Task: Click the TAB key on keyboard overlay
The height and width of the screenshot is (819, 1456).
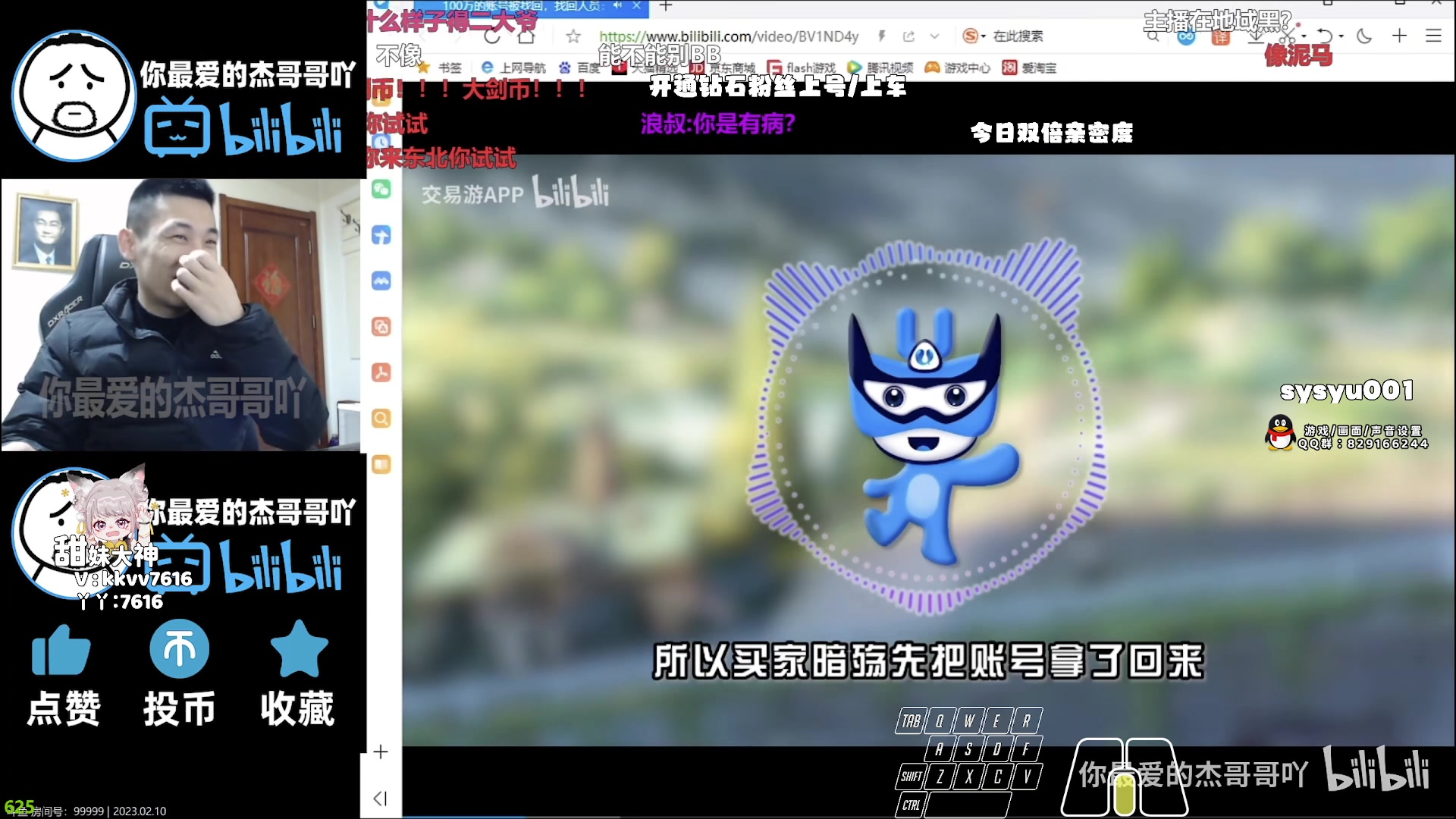Action: (911, 720)
